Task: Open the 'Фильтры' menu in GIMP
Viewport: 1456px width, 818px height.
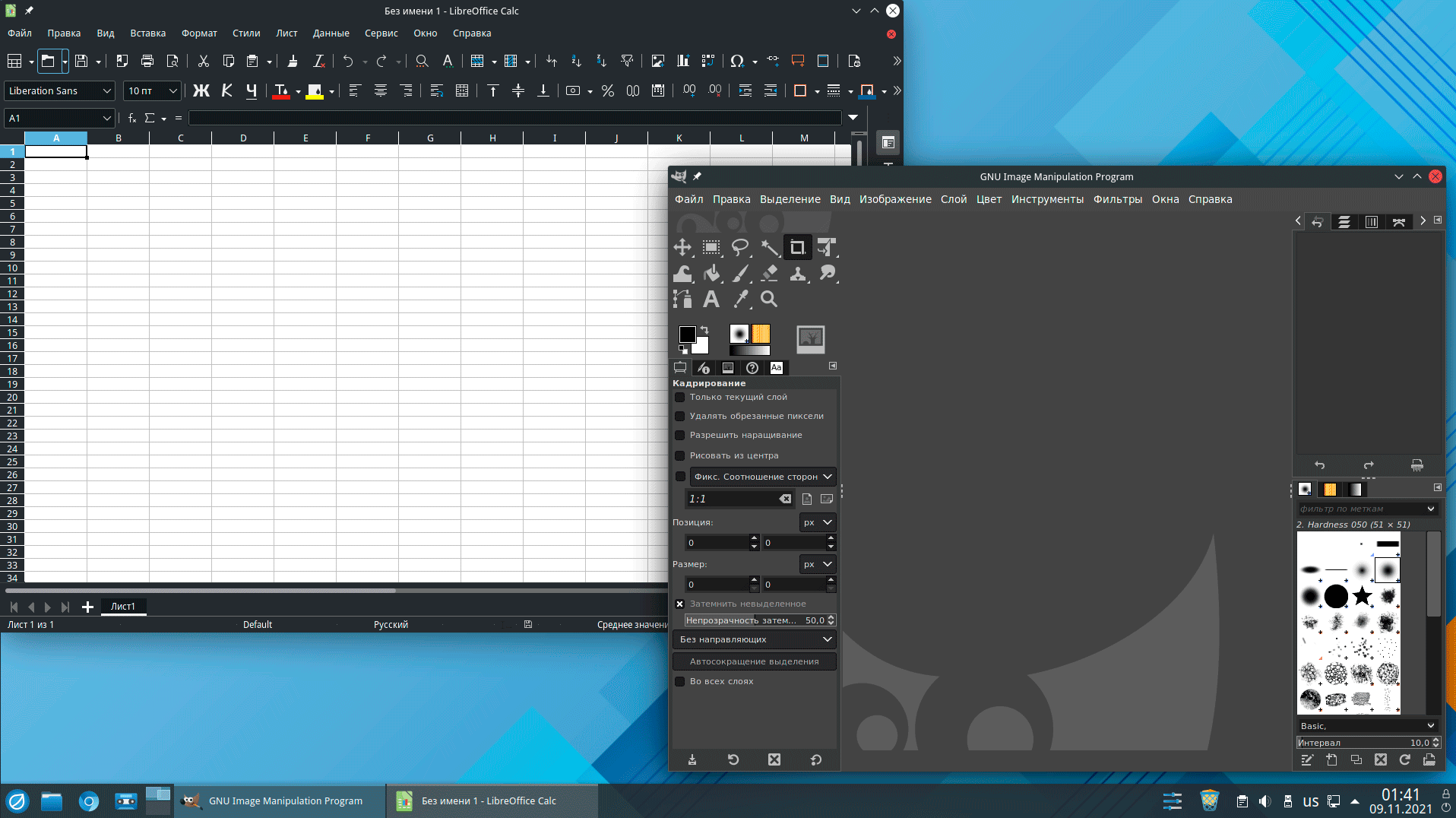Action: click(x=1117, y=199)
